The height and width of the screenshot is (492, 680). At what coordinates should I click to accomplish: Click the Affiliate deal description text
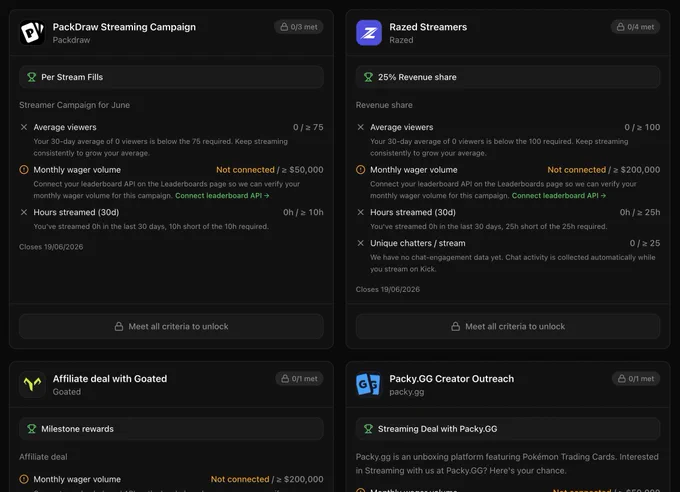coord(43,457)
